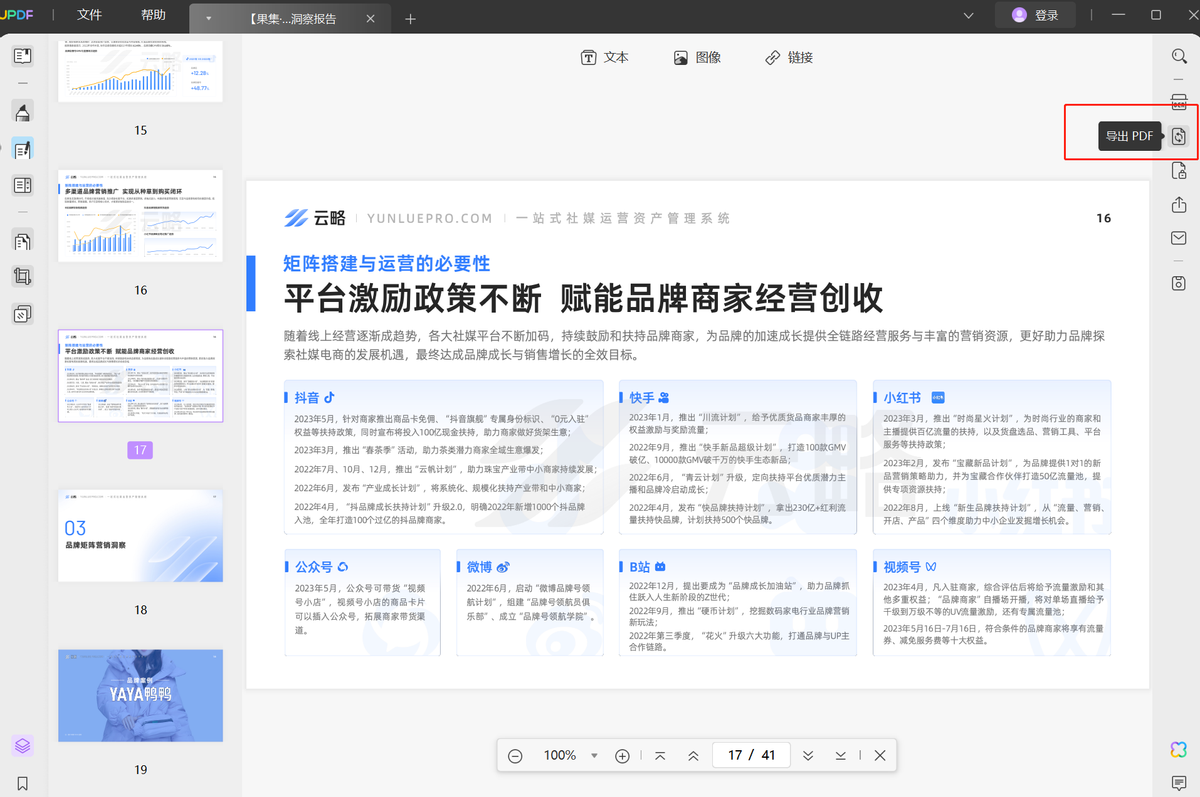Open the 文件 menu
Viewport: 1200px width, 797px height.
[90, 15]
